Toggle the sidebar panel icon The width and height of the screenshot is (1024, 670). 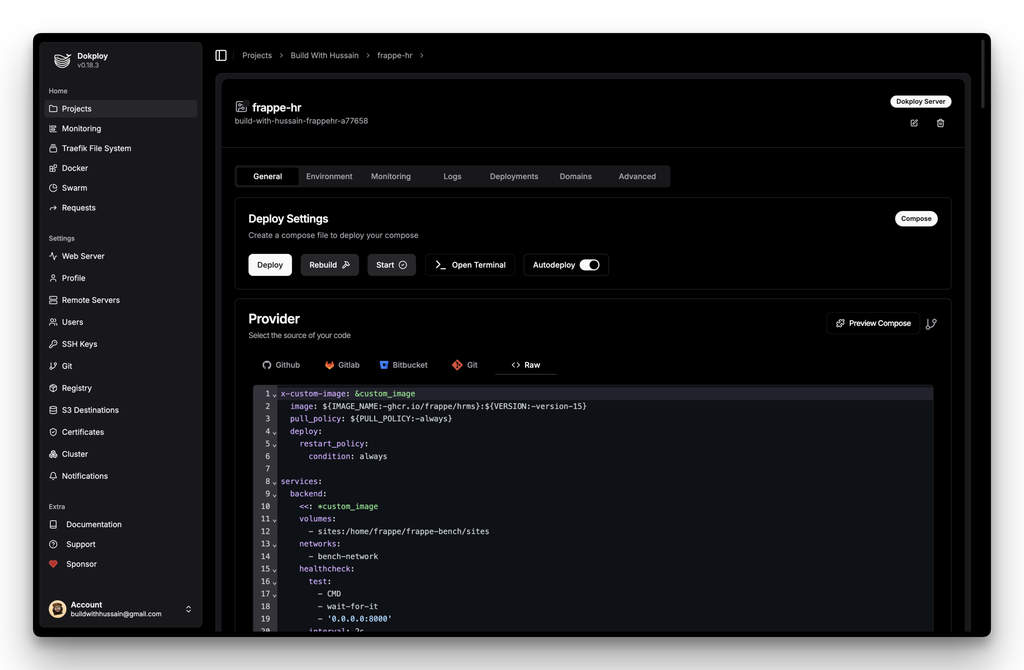tap(221, 56)
